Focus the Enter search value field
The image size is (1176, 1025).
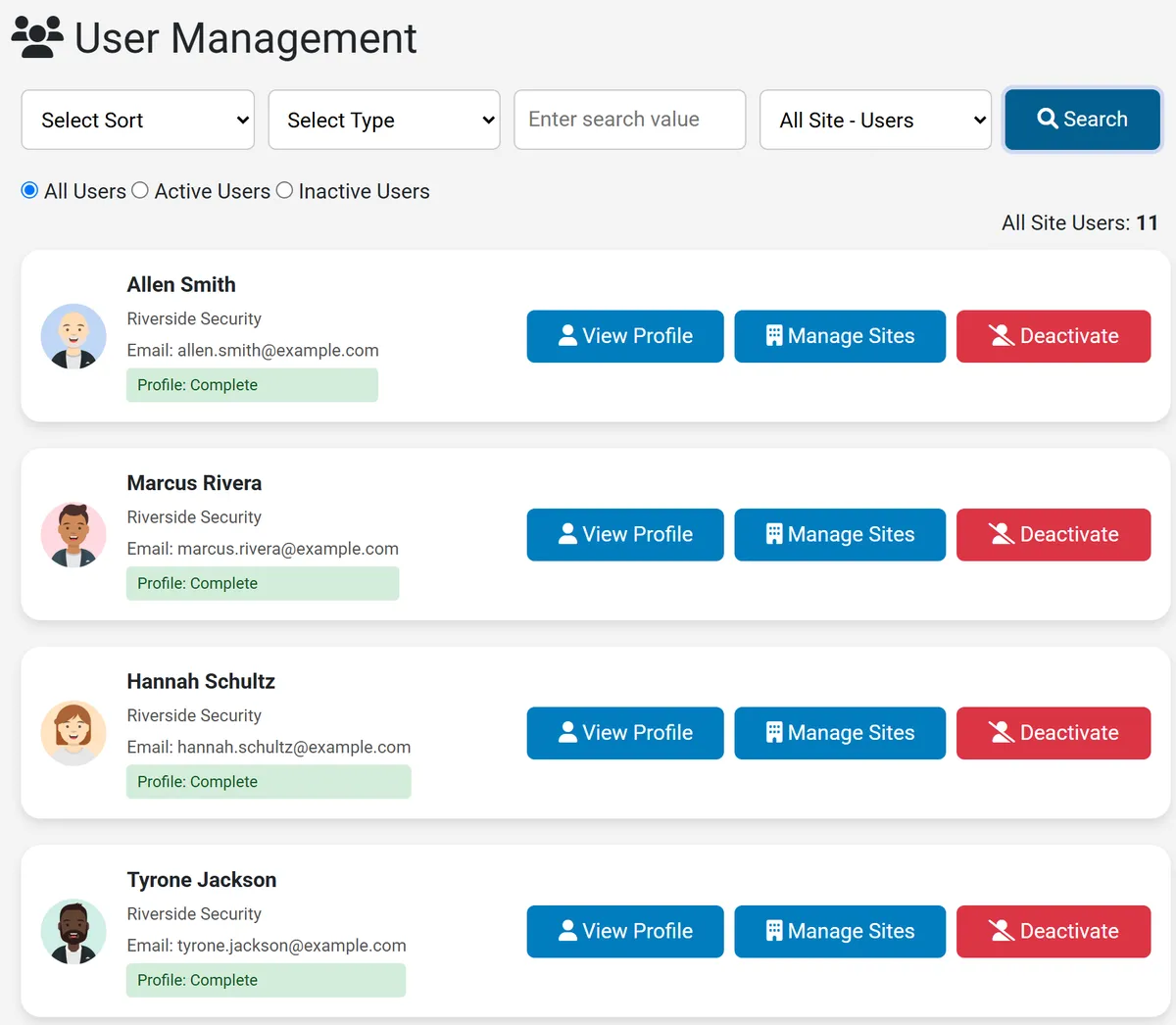(x=630, y=120)
